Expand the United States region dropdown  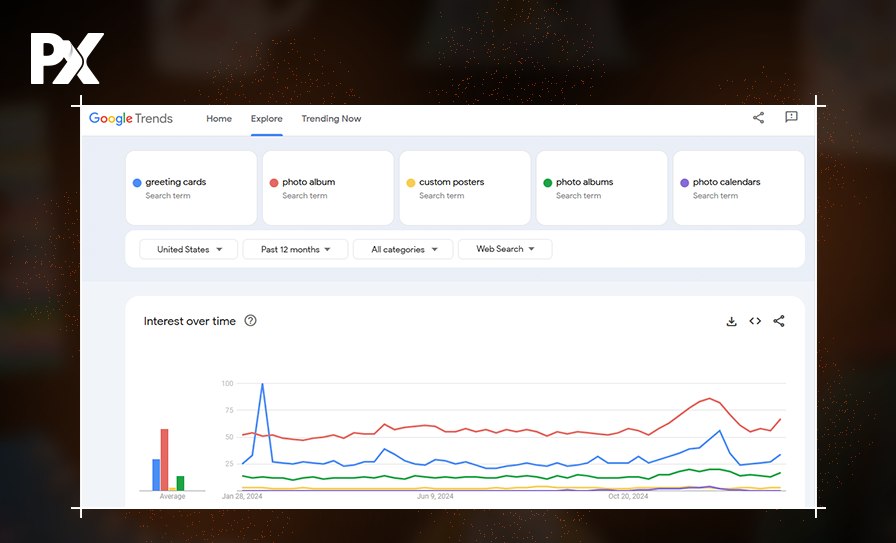(189, 249)
